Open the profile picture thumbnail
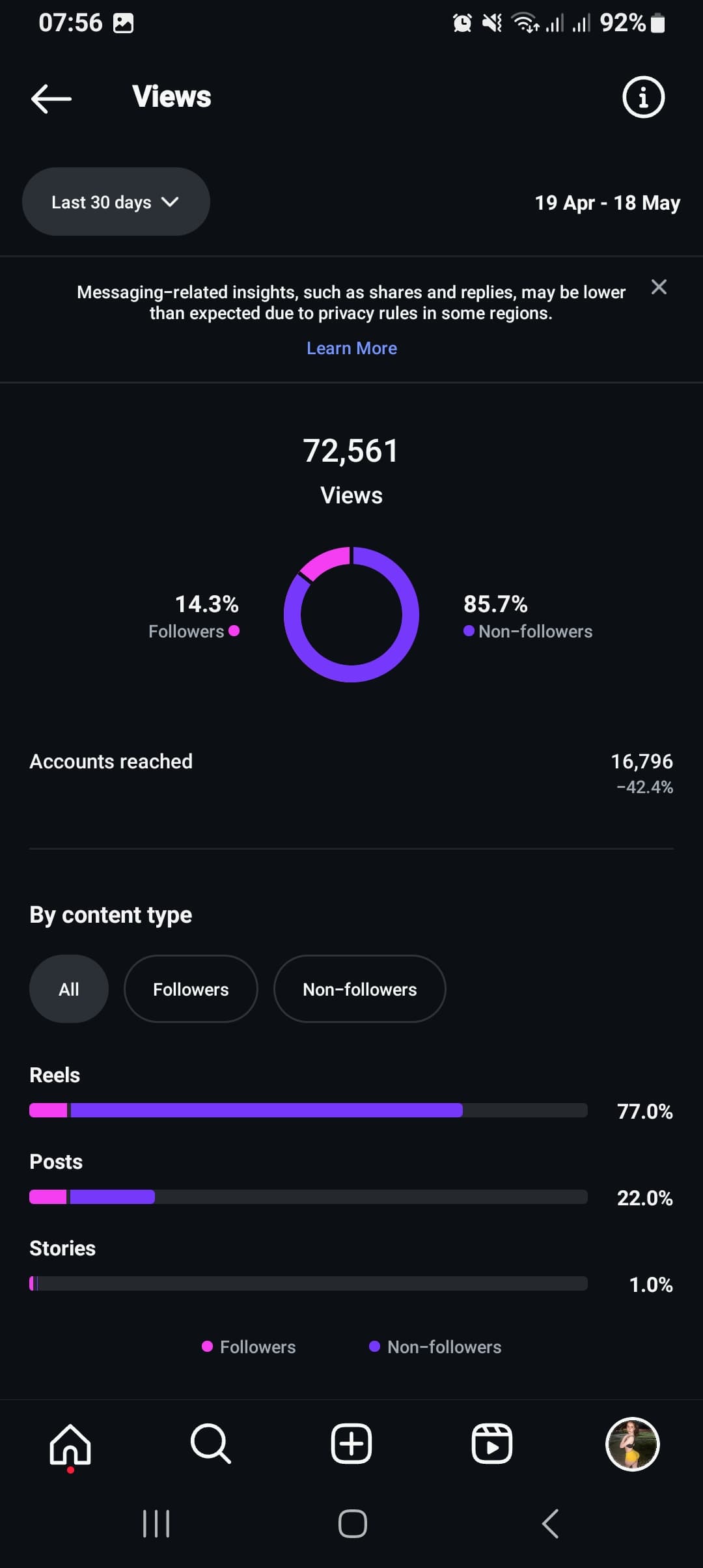Viewport: 703px width, 1568px height. [x=633, y=1444]
